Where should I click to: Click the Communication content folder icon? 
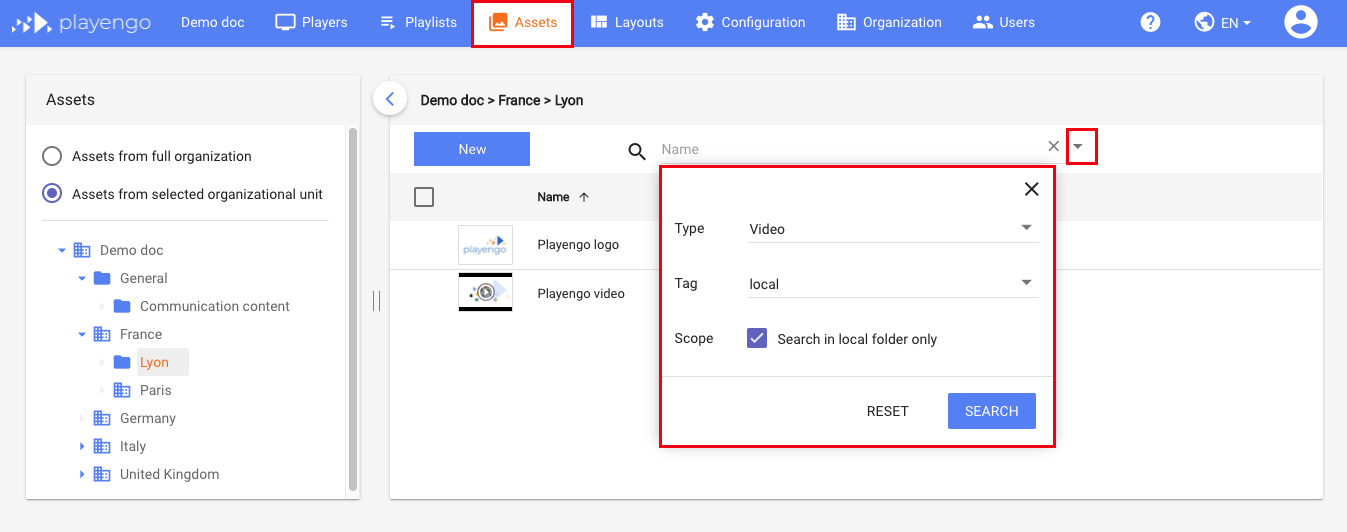(x=122, y=306)
